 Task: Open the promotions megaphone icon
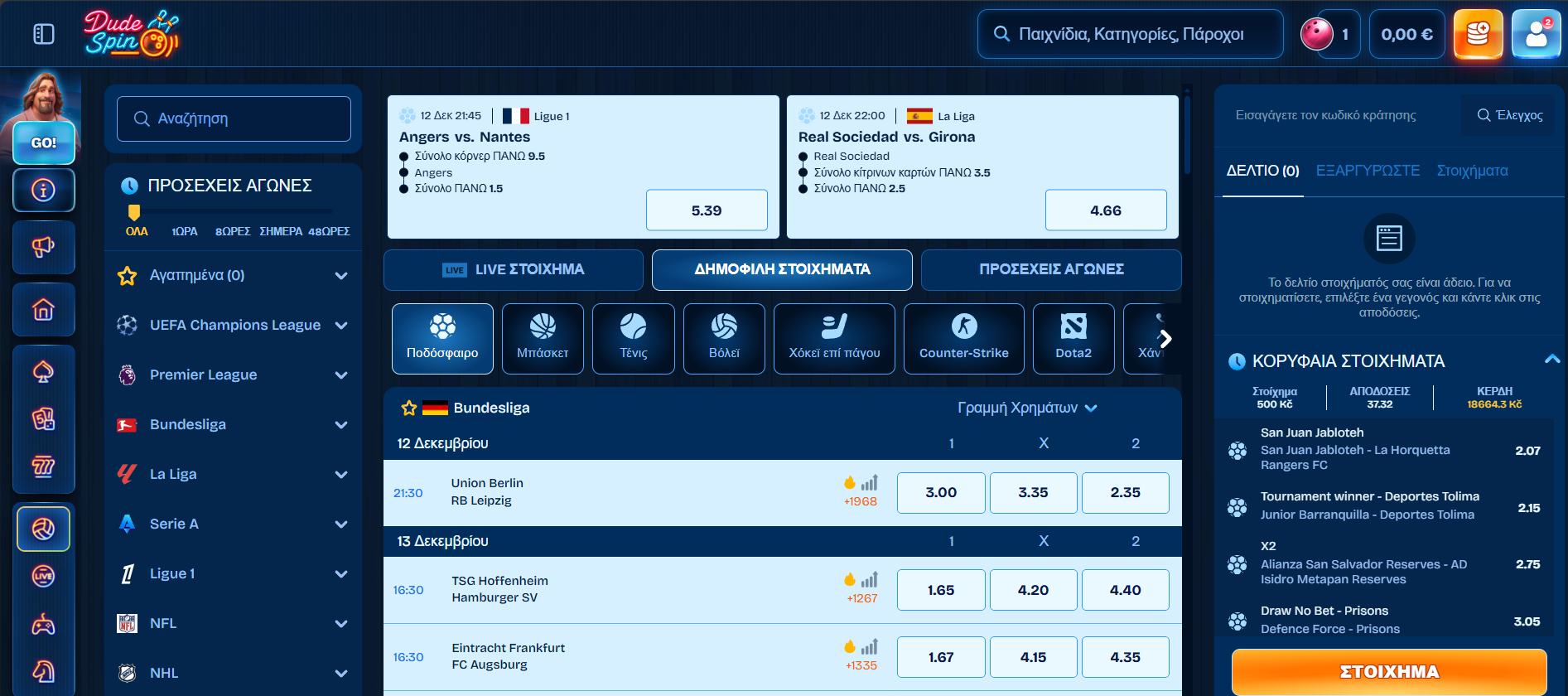click(x=43, y=246)
